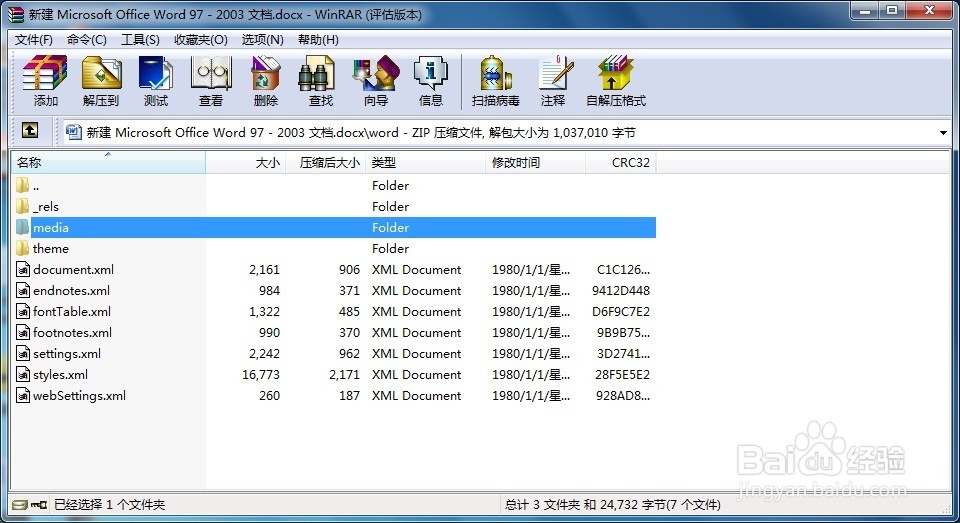Click CRC32 value 9412D448
The width and height of the screenshot is (960, 523).
621,291
